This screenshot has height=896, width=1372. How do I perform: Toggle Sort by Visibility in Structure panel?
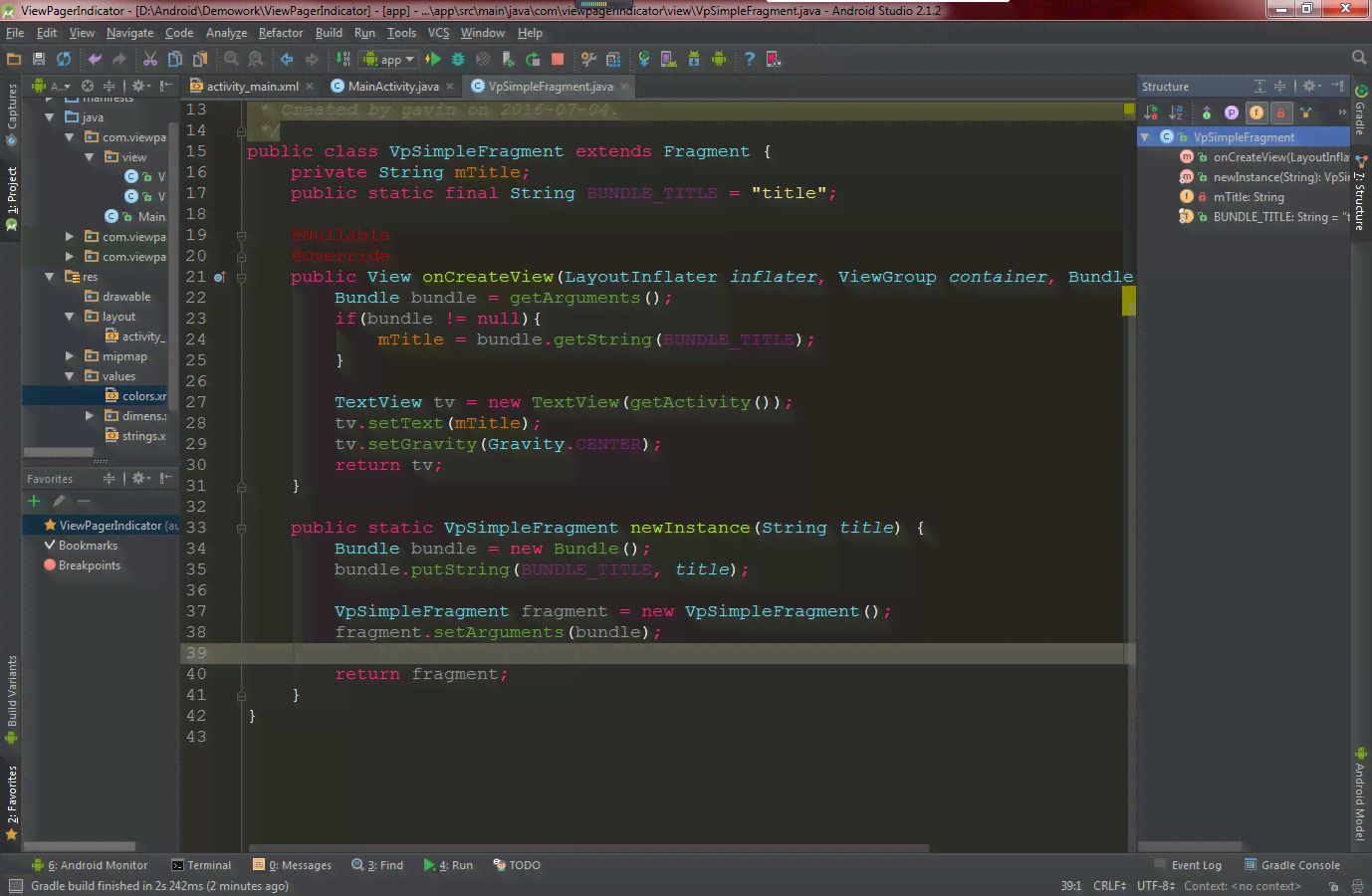1152,112
